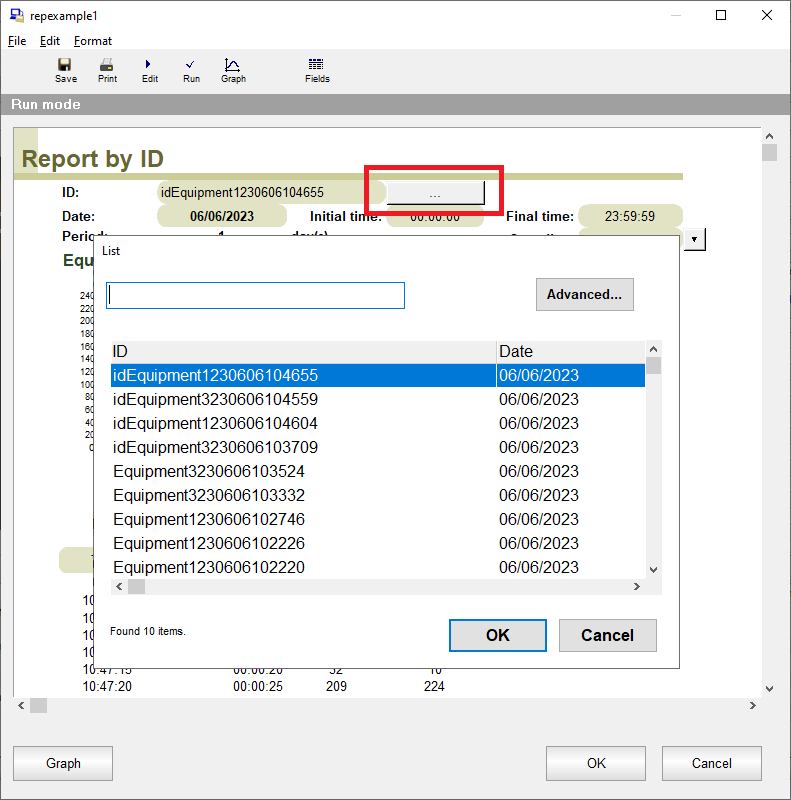Click the Run toolbar icon
The image size is (791, 800).
point(191,70)
